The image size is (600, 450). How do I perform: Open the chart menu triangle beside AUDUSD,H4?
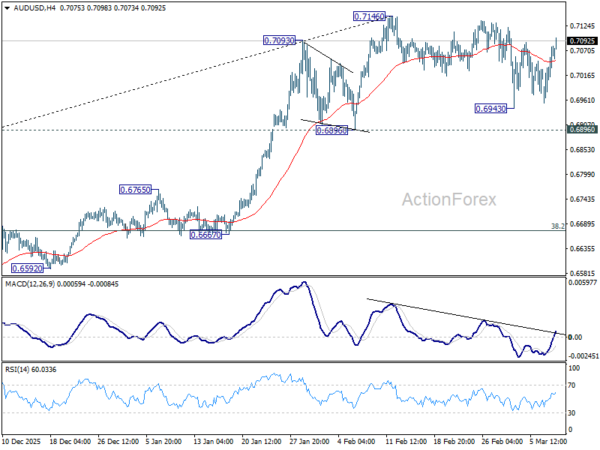click(x=7, y=8)
